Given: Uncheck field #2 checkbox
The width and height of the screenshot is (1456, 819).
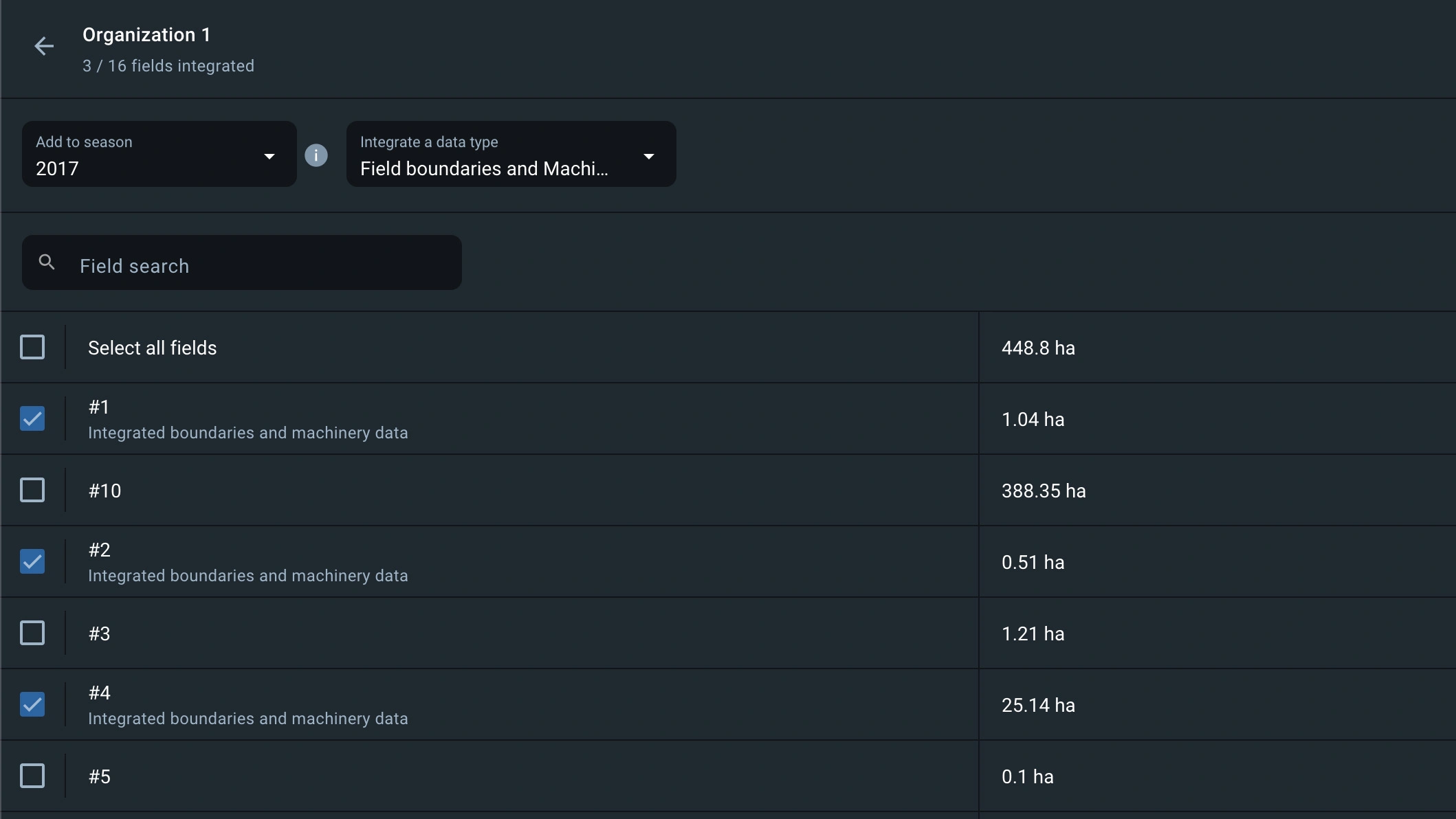Looking at the screenshot, I should click(32, 562).
